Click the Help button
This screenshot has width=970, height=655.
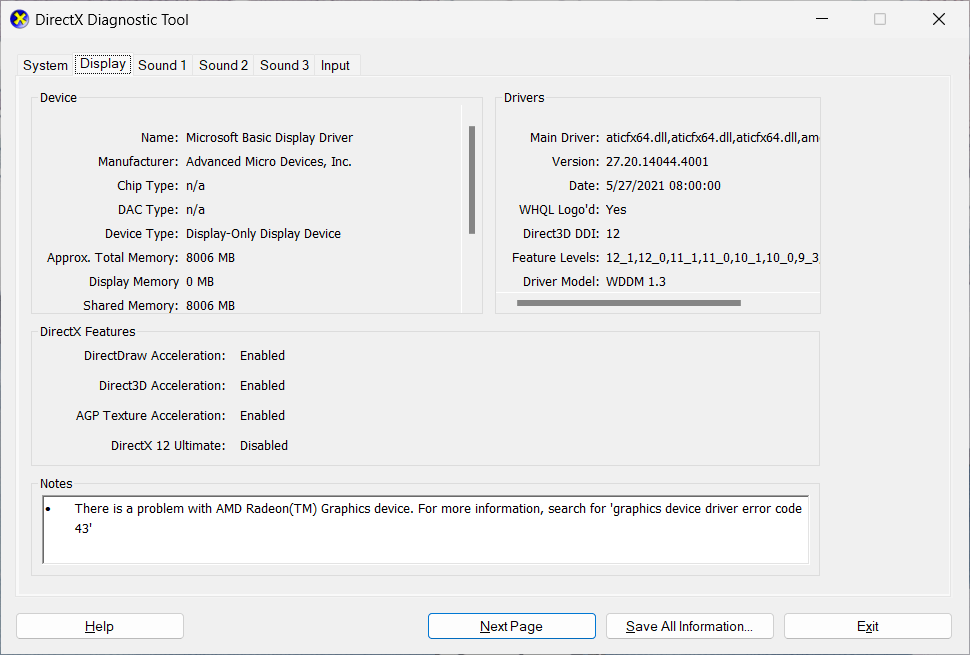tap(100, 626)
